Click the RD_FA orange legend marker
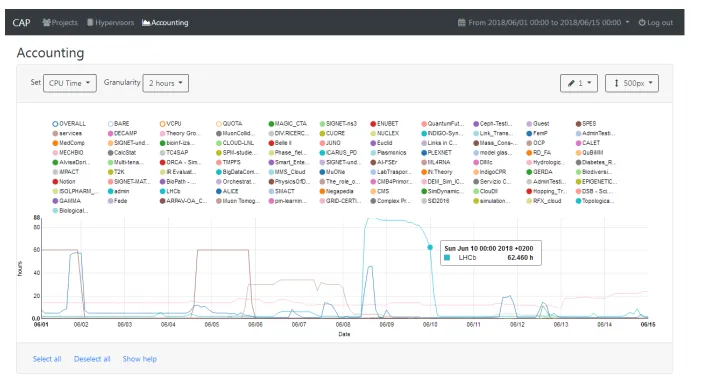704x378 pixels. [529, 153]
